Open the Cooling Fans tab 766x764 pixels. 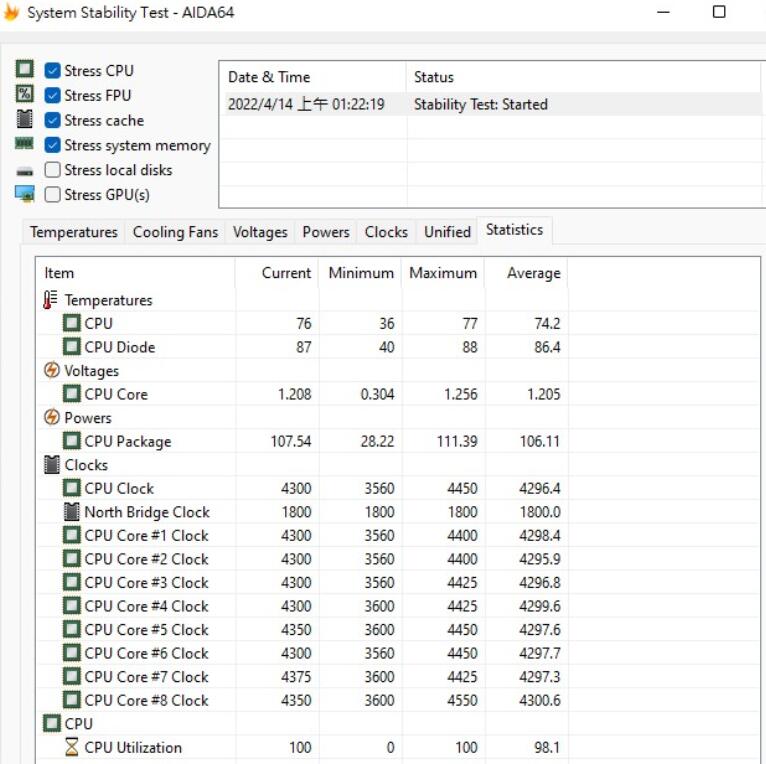click(175, 232)
